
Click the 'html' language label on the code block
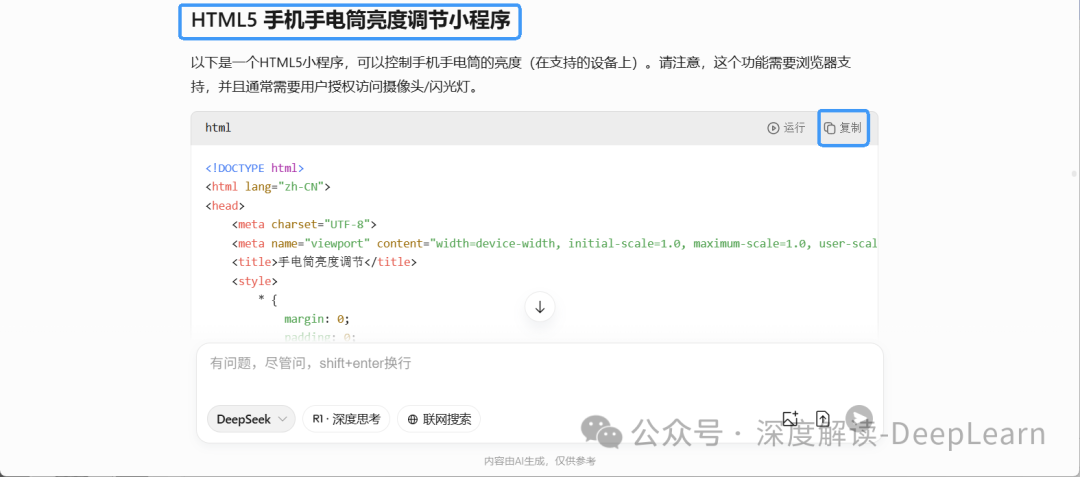coord(218,128)
